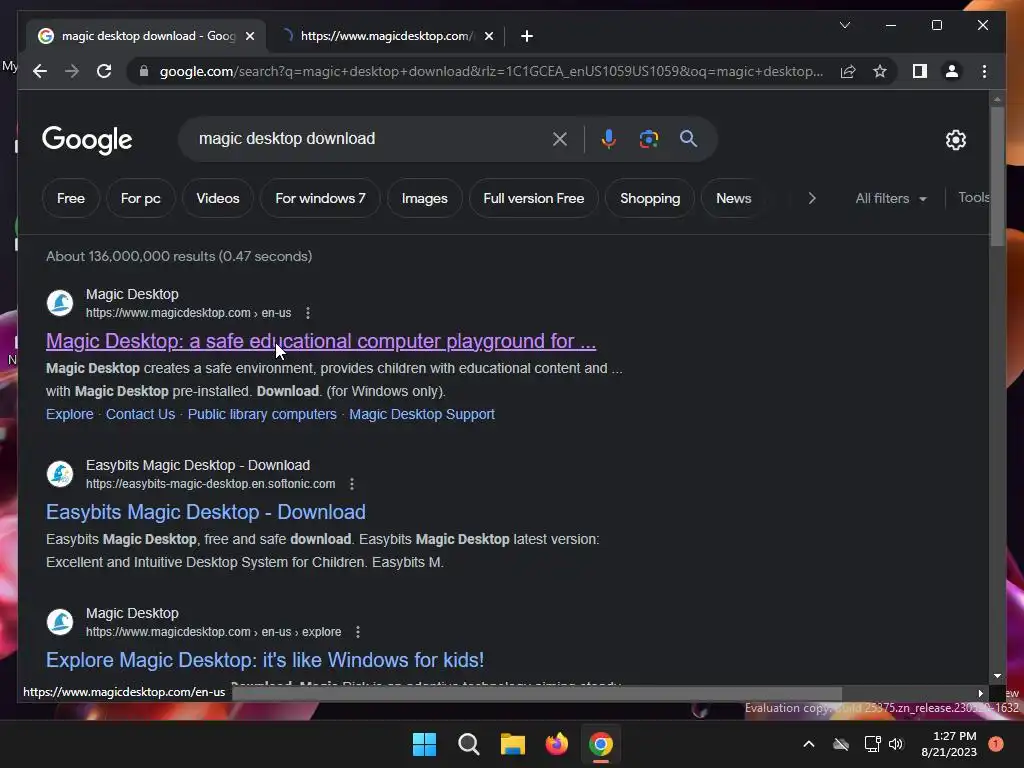Go back to the previous page
This screenshot has width=1024, height=768.
40,71
